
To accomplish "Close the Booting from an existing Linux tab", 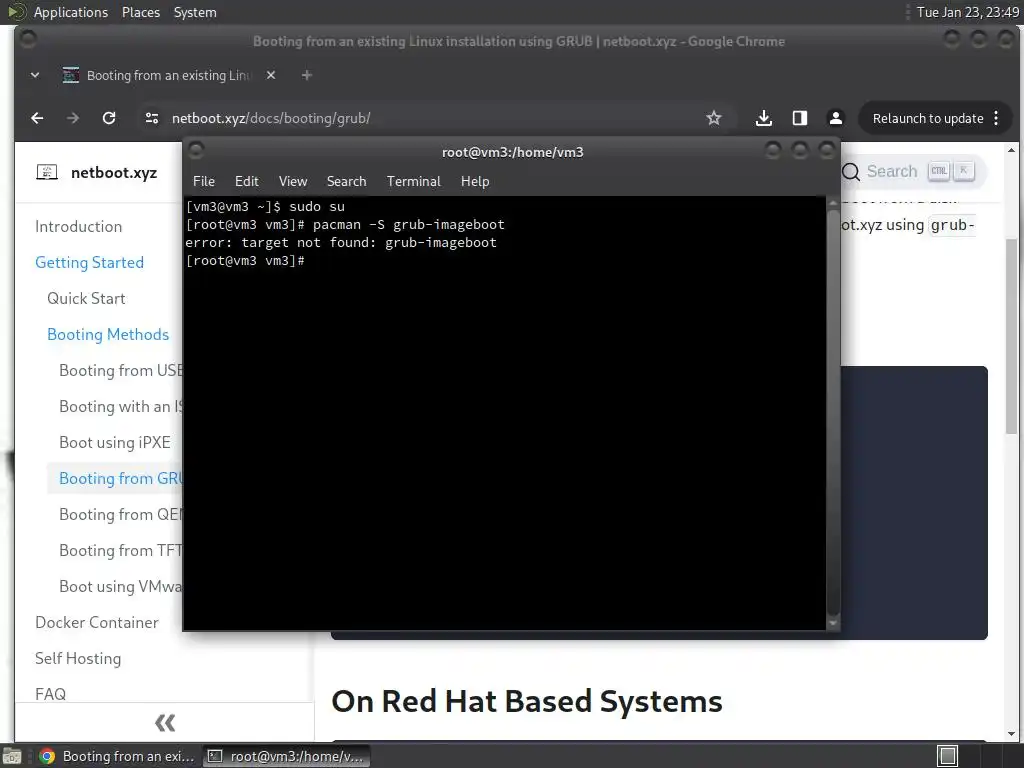I will [x=271, y=75].
